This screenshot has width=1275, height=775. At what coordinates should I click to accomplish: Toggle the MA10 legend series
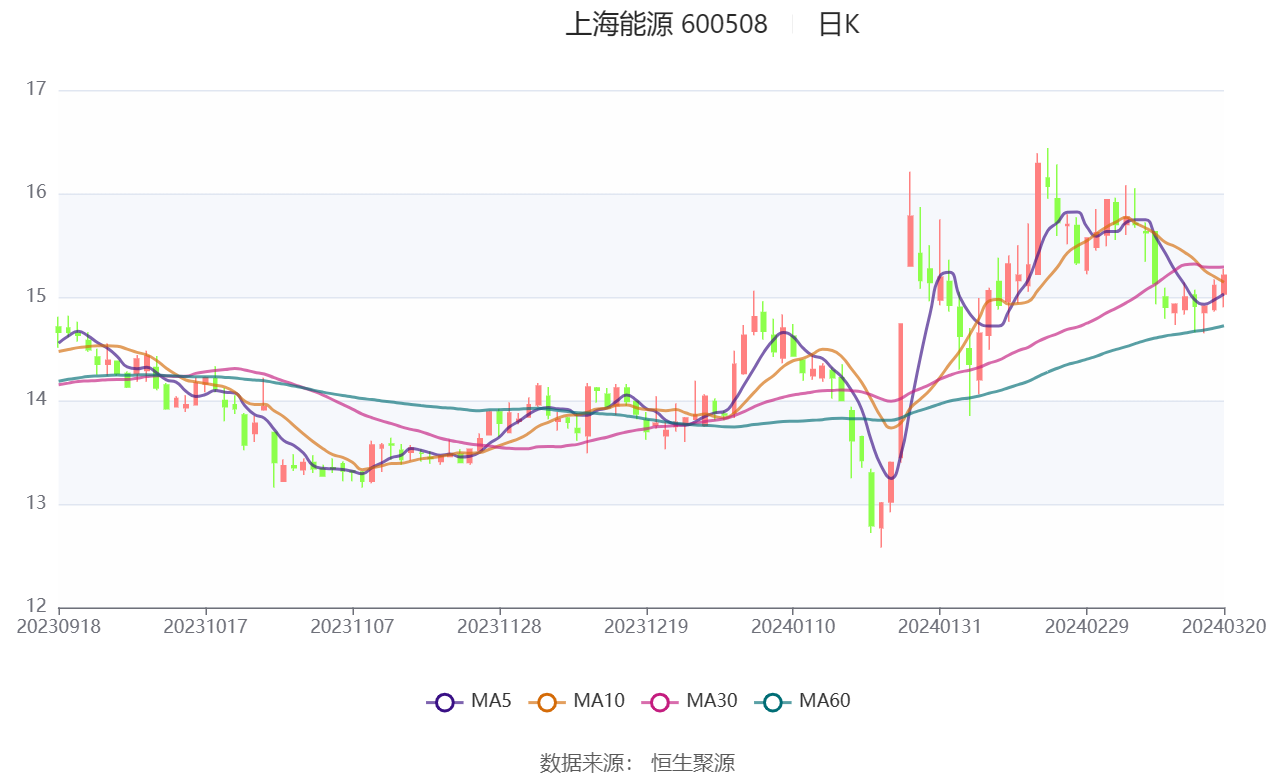point(578,701)
